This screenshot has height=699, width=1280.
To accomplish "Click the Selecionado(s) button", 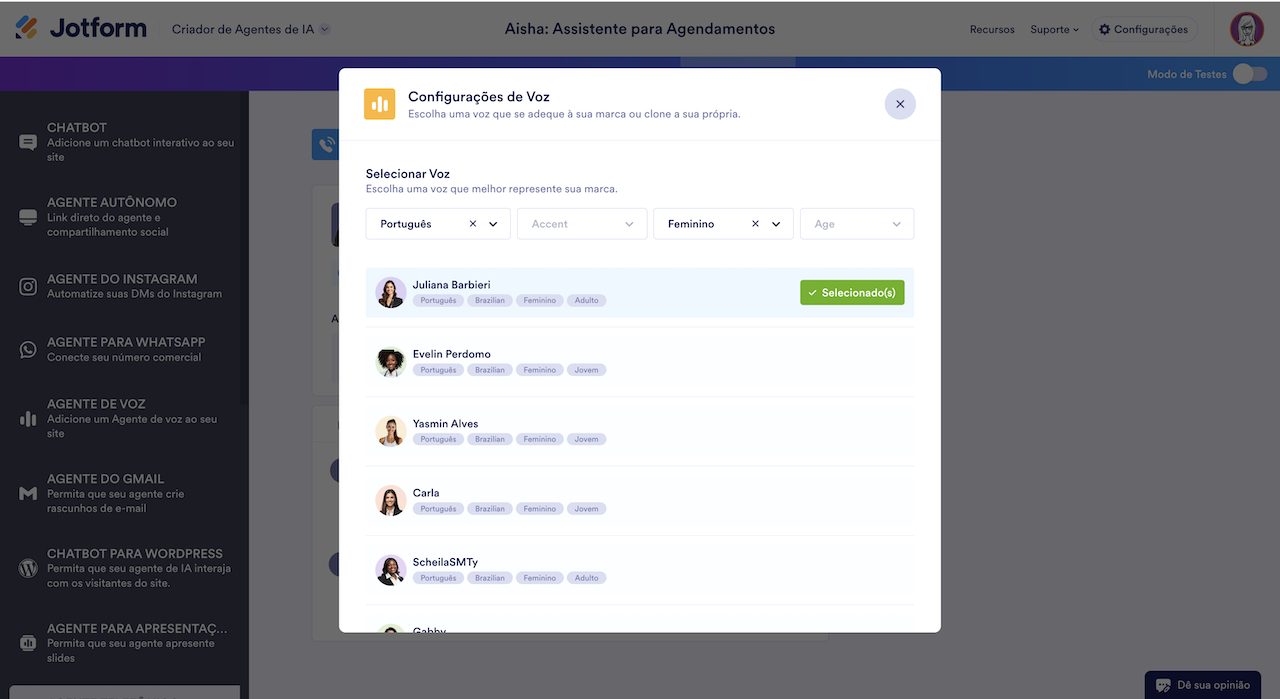I will [852, 293].
